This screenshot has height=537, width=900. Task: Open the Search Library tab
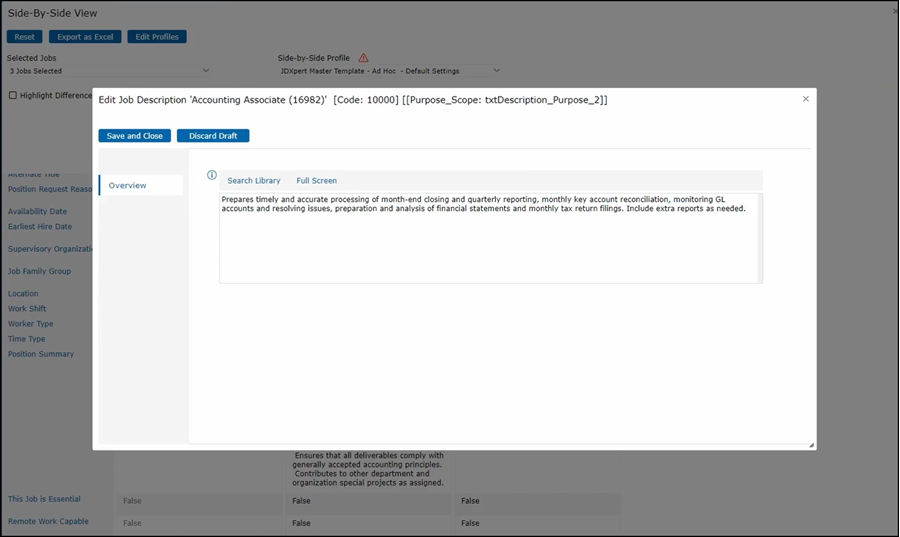[x=253, y=181]
